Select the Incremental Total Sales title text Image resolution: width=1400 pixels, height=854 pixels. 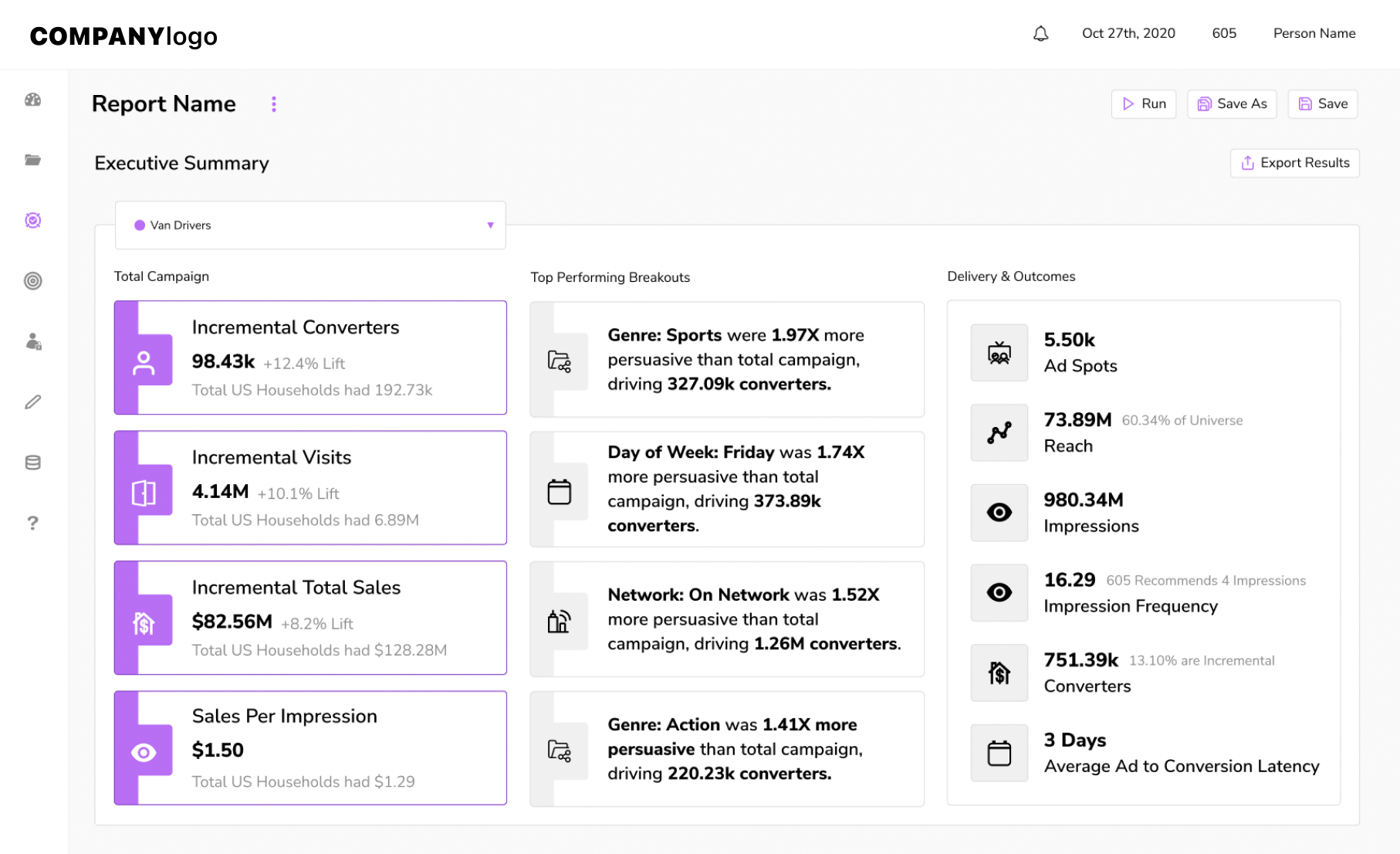click(x=296, y=588)
